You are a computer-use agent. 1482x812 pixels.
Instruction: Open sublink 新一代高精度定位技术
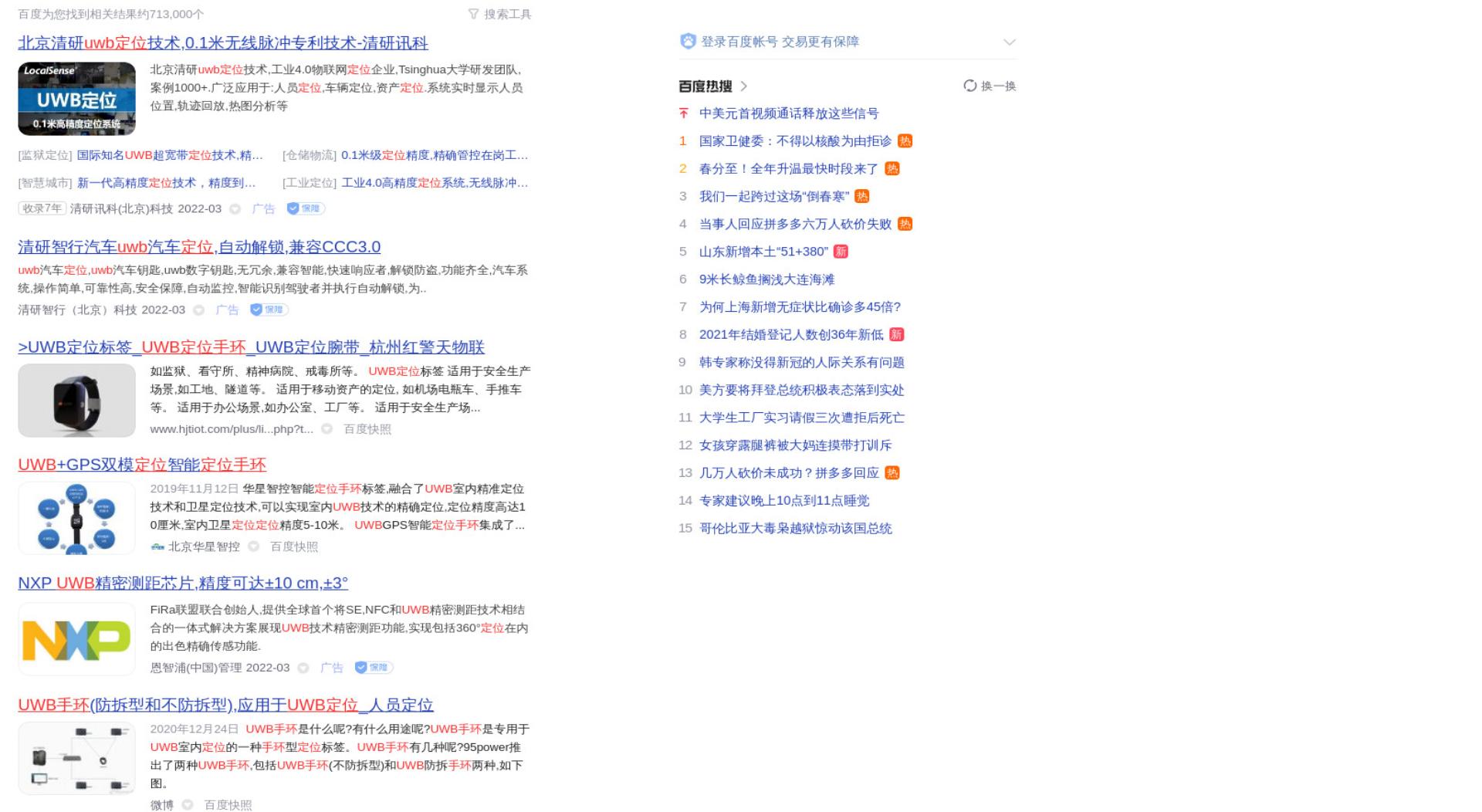(x=166, y=184)
